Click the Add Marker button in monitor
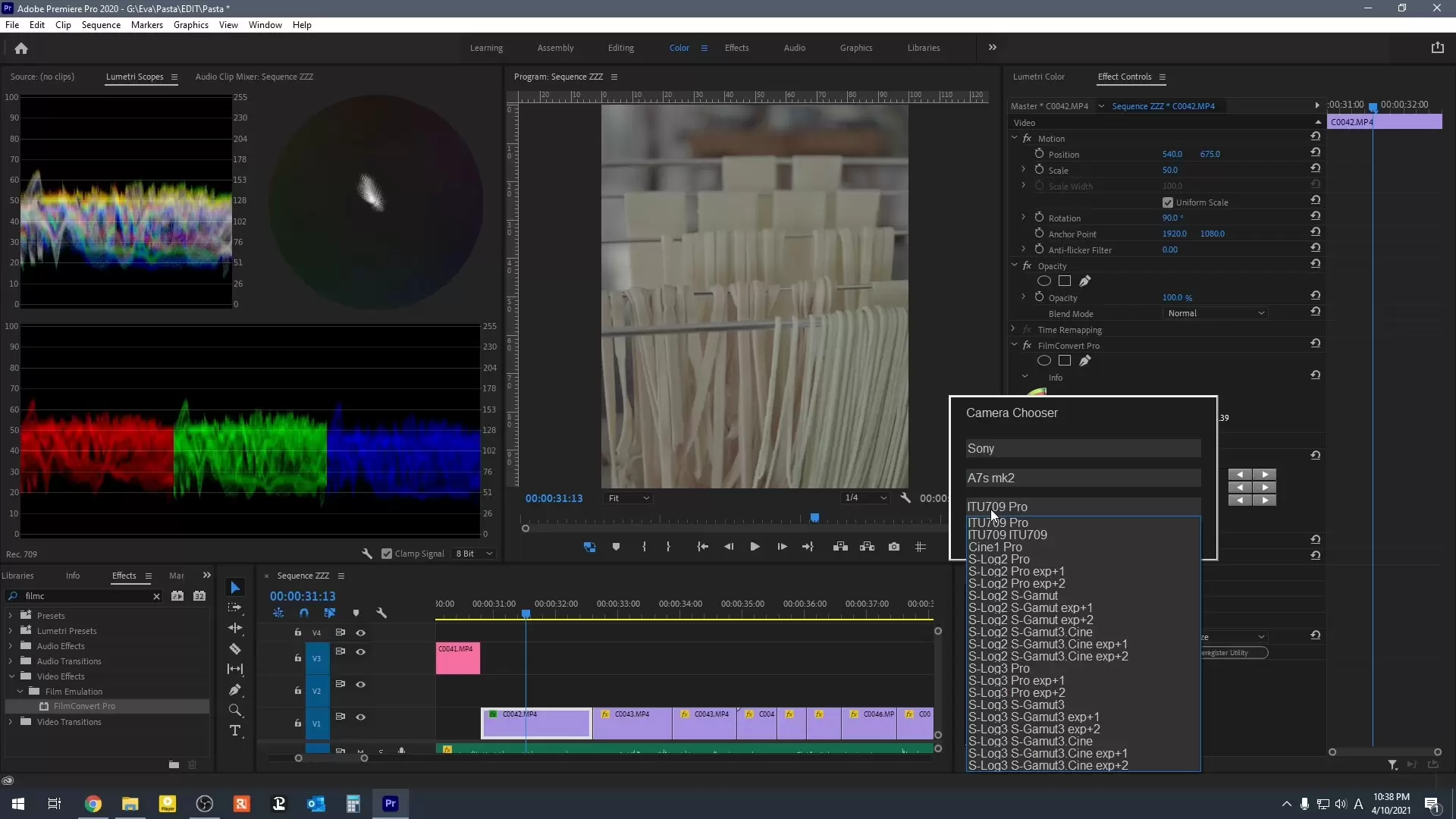The height and width of the screenshot is (819, 1456). (616, 547)
